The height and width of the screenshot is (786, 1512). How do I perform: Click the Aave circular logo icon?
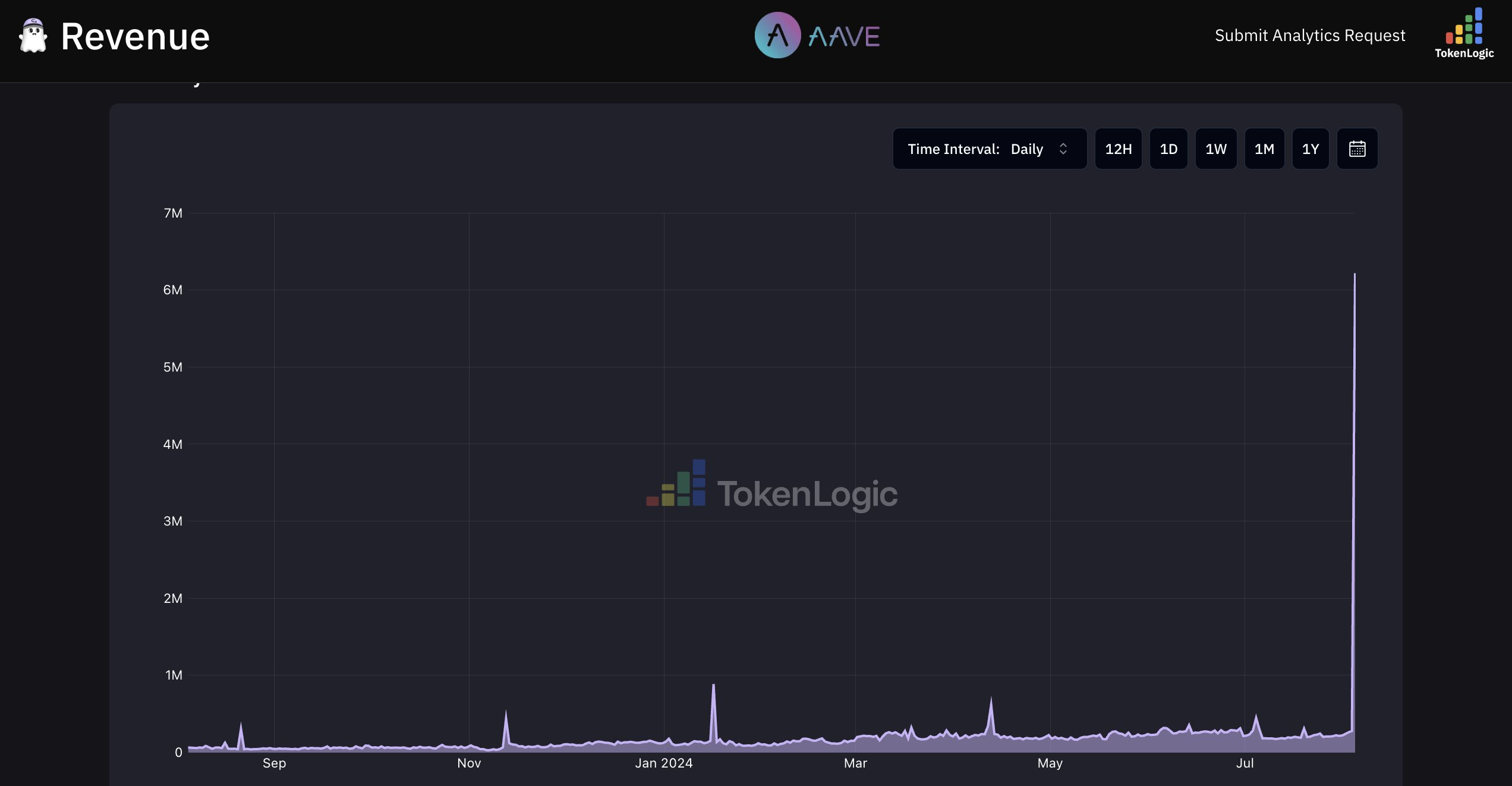777,36
